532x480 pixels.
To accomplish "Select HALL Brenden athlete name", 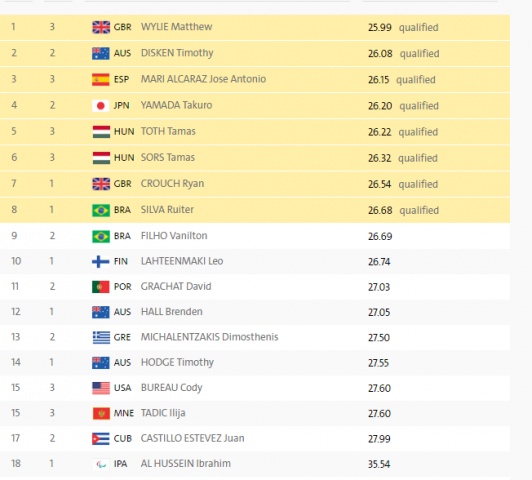I will (172, 312).
